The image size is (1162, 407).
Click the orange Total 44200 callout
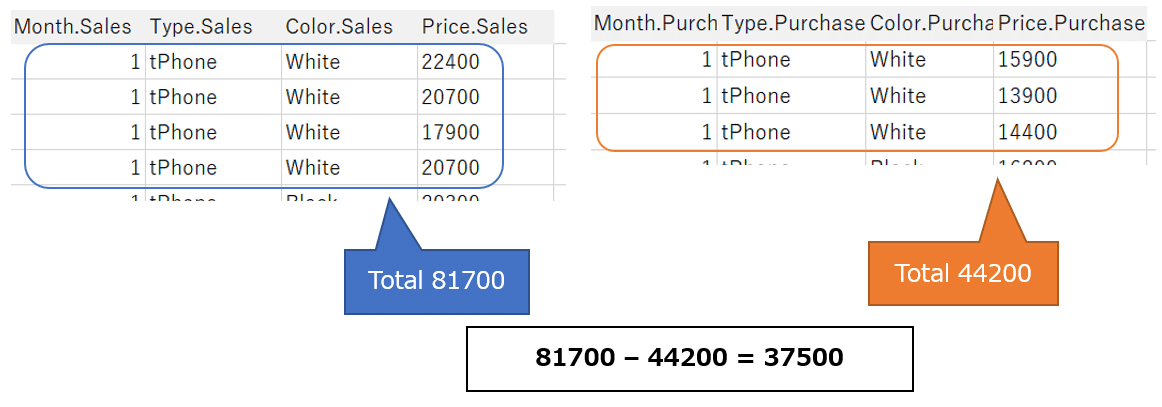pyautogui.click(x=963, y=273)
